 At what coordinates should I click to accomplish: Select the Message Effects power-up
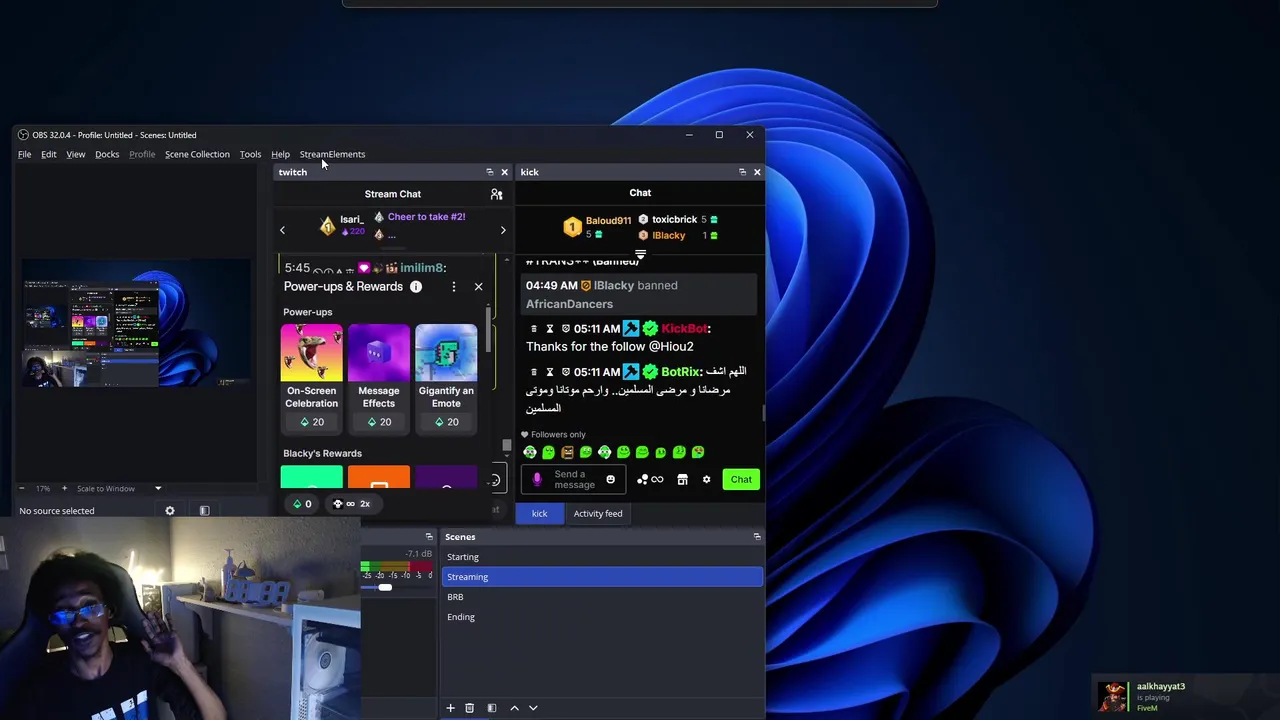point(379,378)
